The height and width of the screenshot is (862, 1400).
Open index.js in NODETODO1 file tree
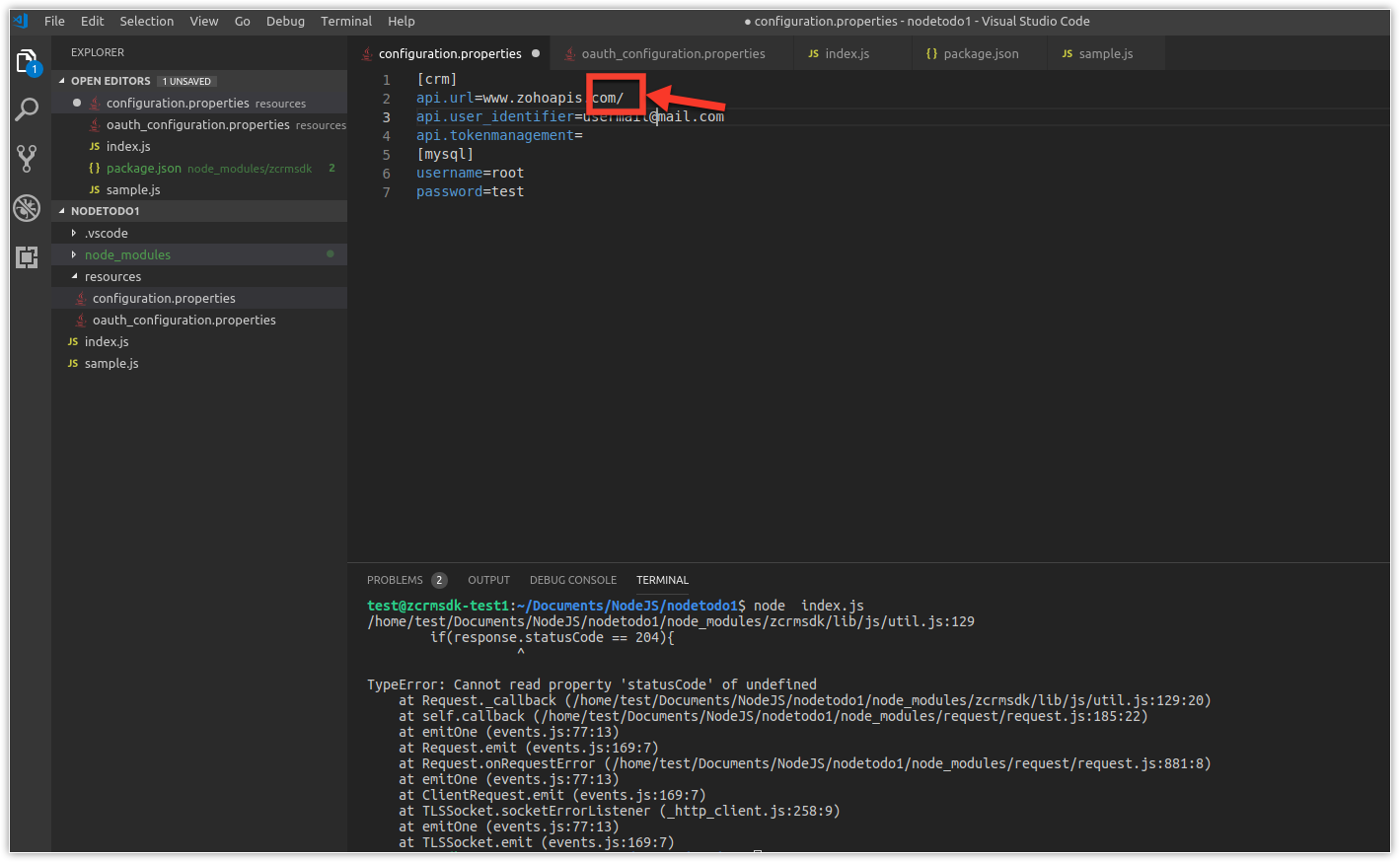199,341
